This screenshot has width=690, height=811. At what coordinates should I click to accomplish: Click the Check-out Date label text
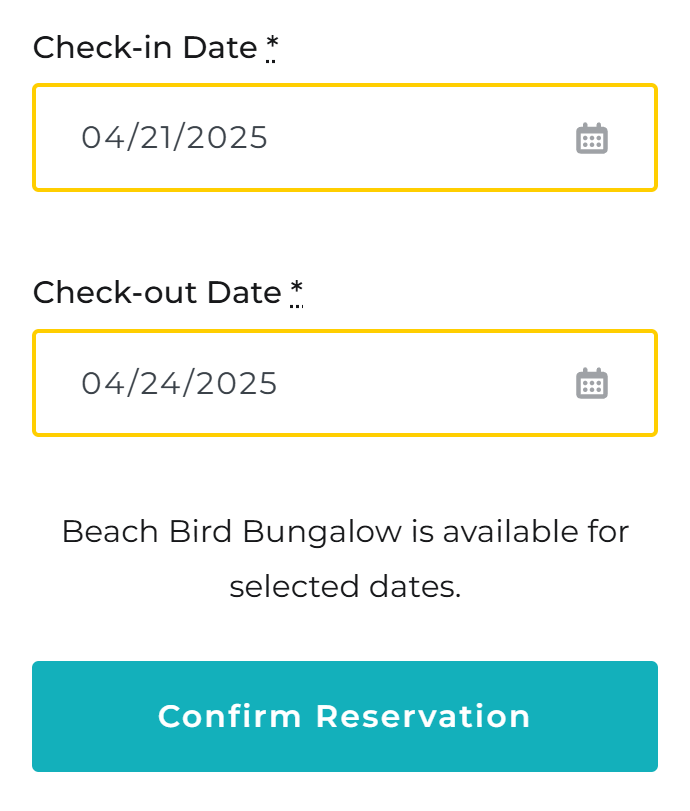pyautogui.click(x=157, y=293)
